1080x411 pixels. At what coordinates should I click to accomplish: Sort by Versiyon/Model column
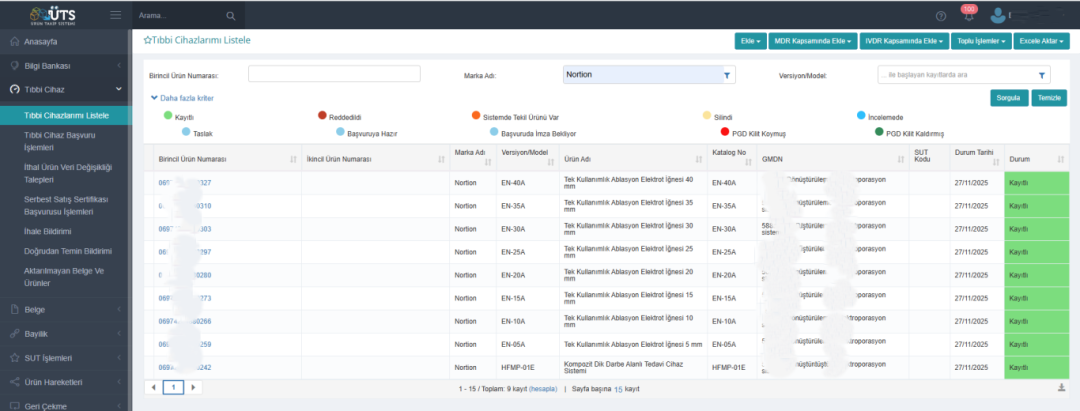tap(550, 162)
